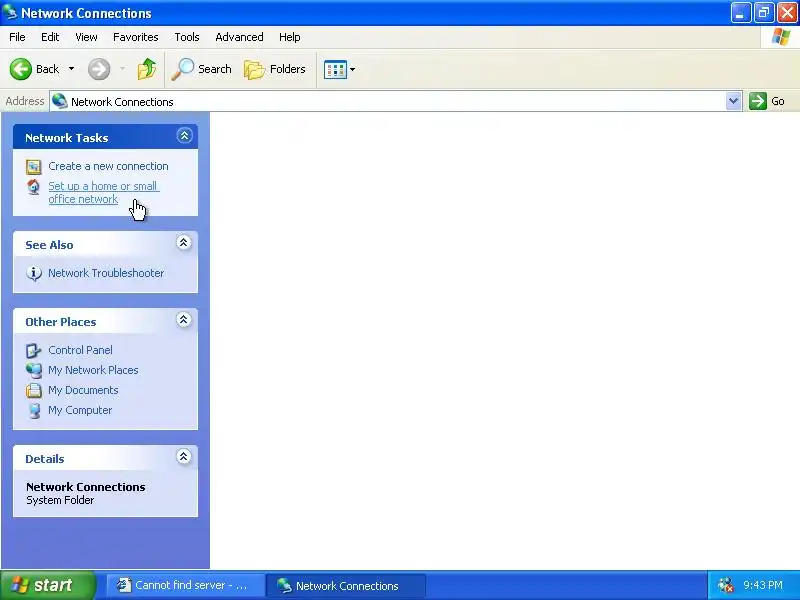
Task: Open the Views dropdown arrow
Action: tap(353, 69)
